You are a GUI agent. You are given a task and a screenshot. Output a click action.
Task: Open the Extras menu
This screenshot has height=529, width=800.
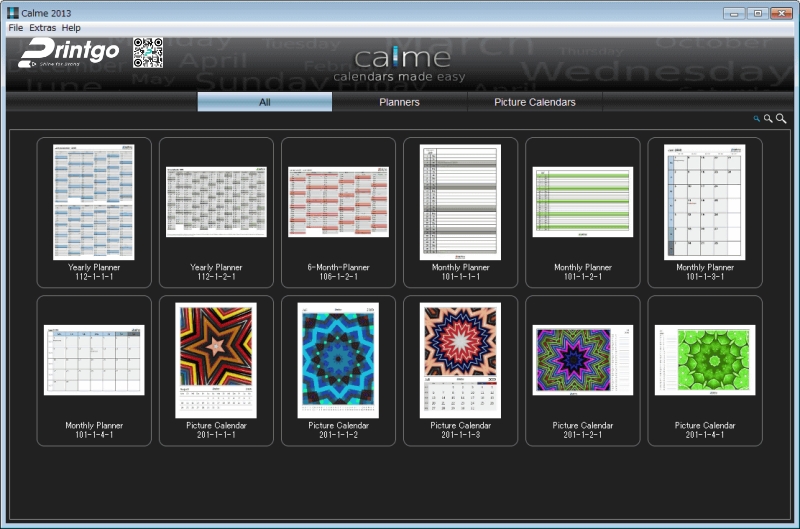(43, 28)
